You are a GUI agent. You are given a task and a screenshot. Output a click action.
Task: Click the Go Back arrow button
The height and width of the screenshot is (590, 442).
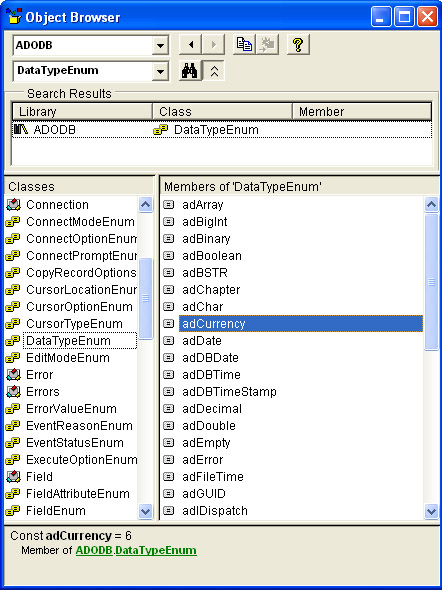click(x=191, y=45)
